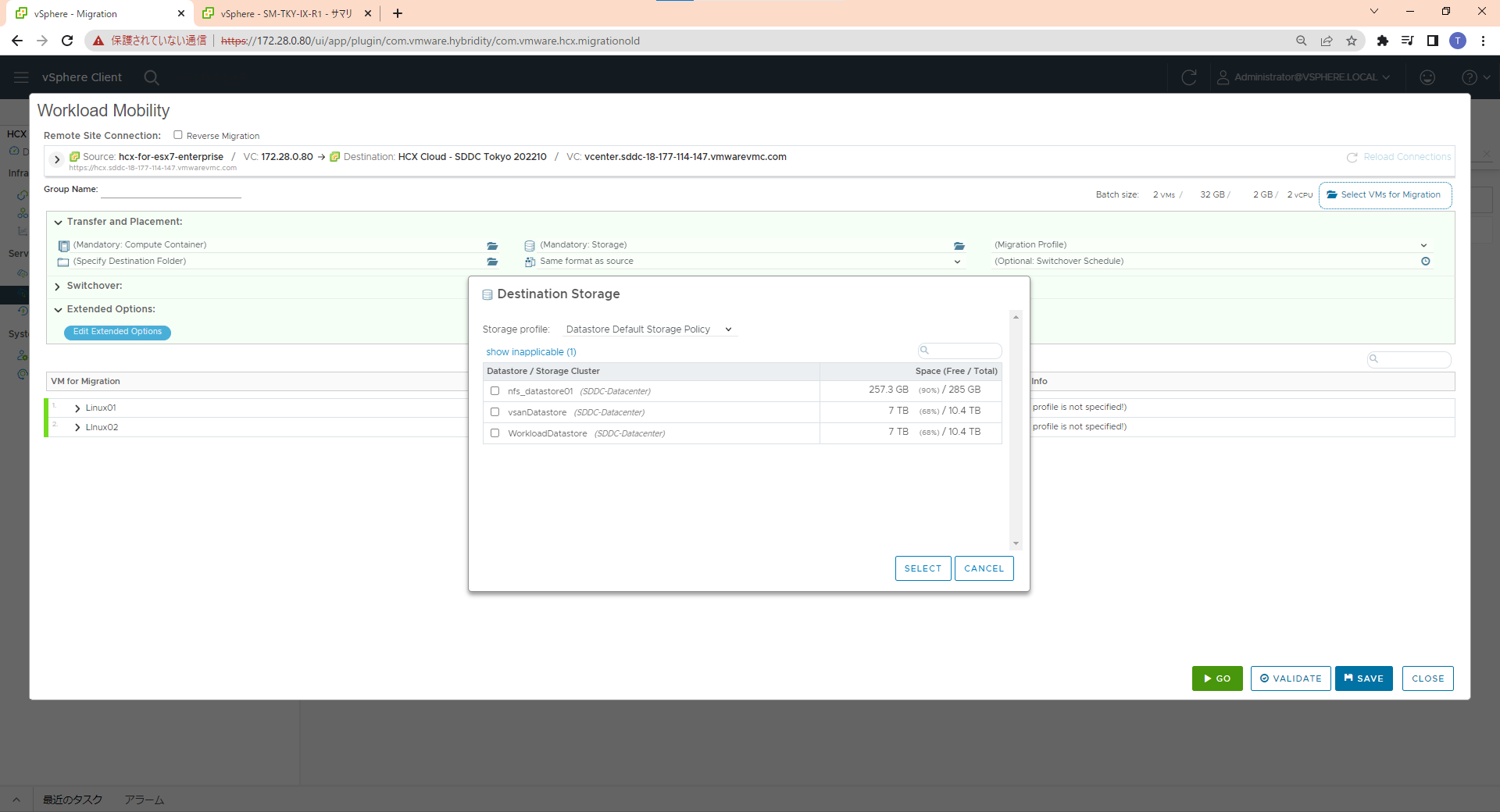Click Edit Extended Options button
1500x812 pixels.
(x=117, y=332)
